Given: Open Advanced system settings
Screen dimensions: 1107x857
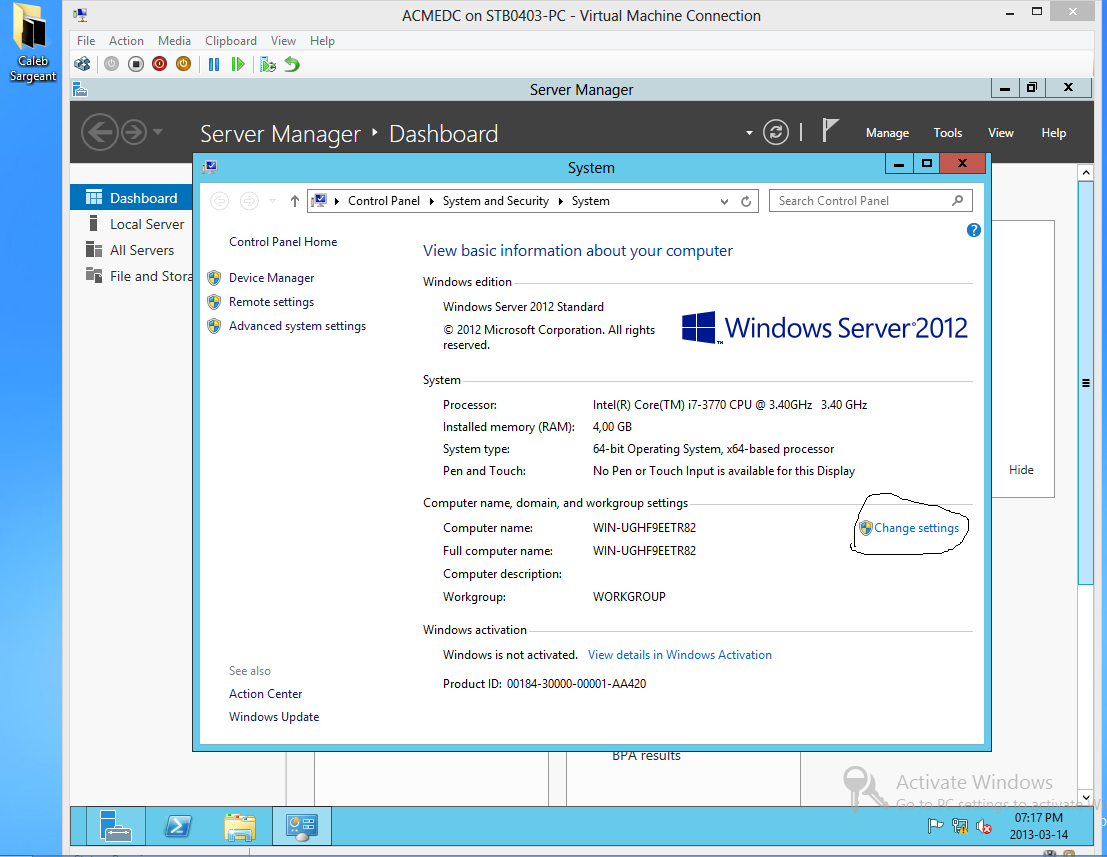Looking at the screenshot, I should (297, 326).
